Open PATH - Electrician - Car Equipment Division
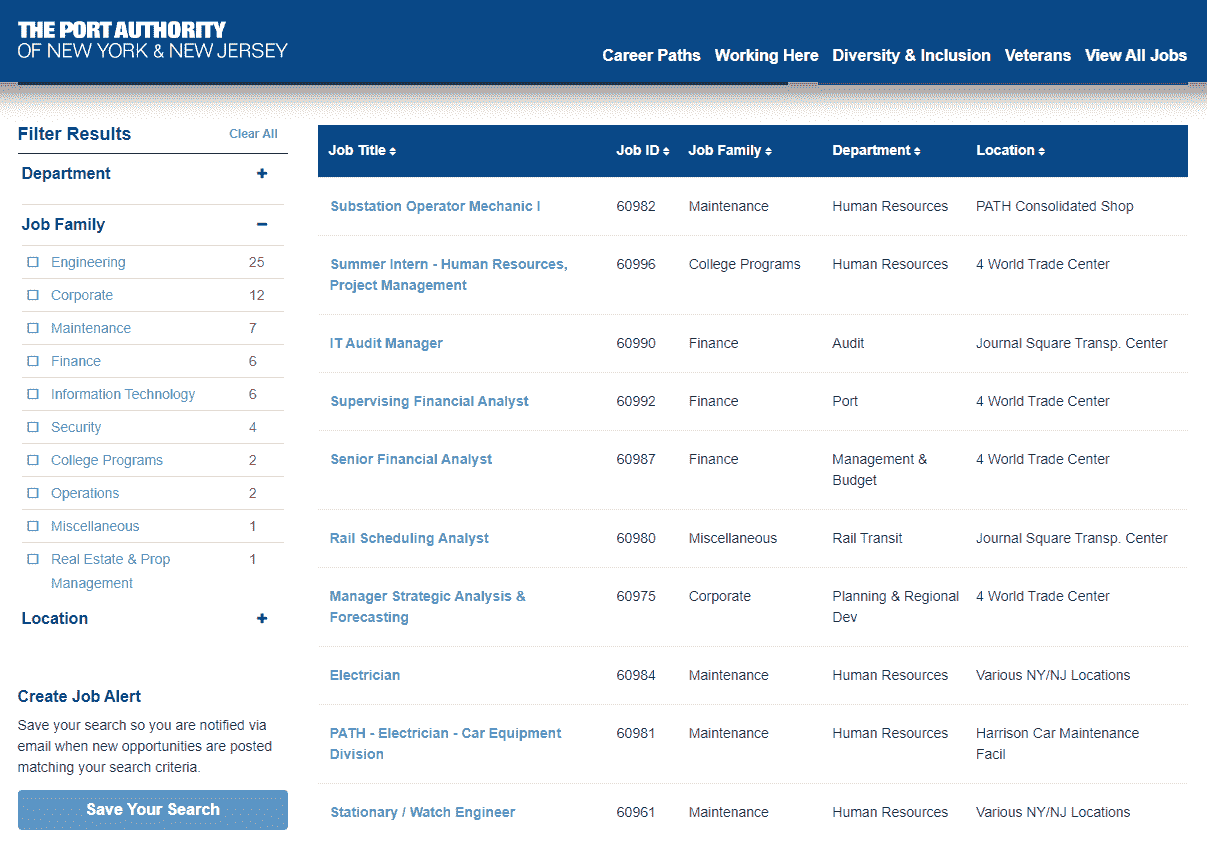 click(x=446, y=744)
